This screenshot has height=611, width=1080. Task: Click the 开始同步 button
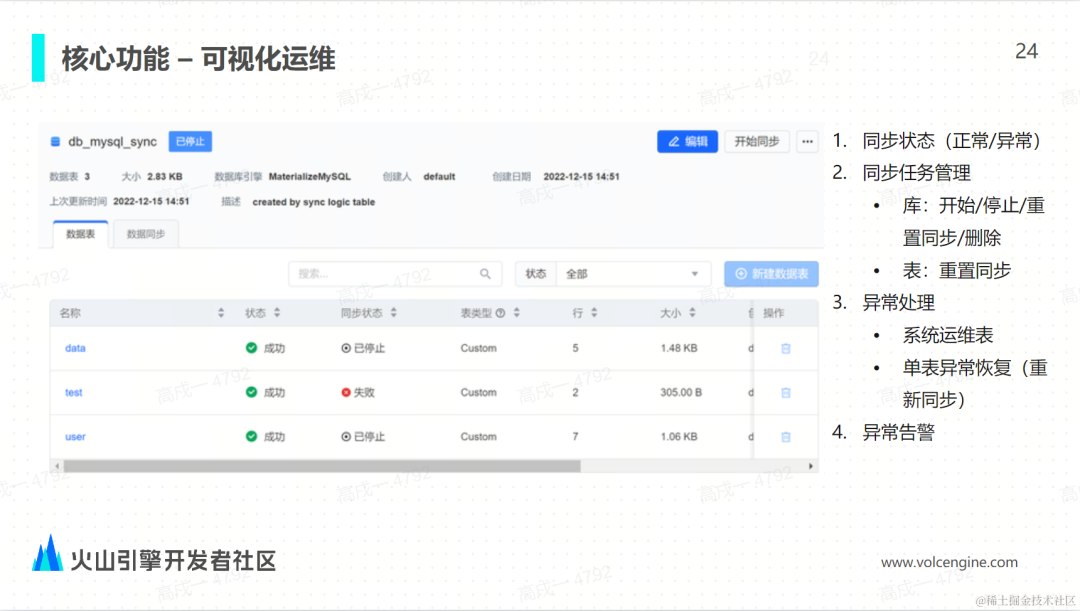click(756, 141)
